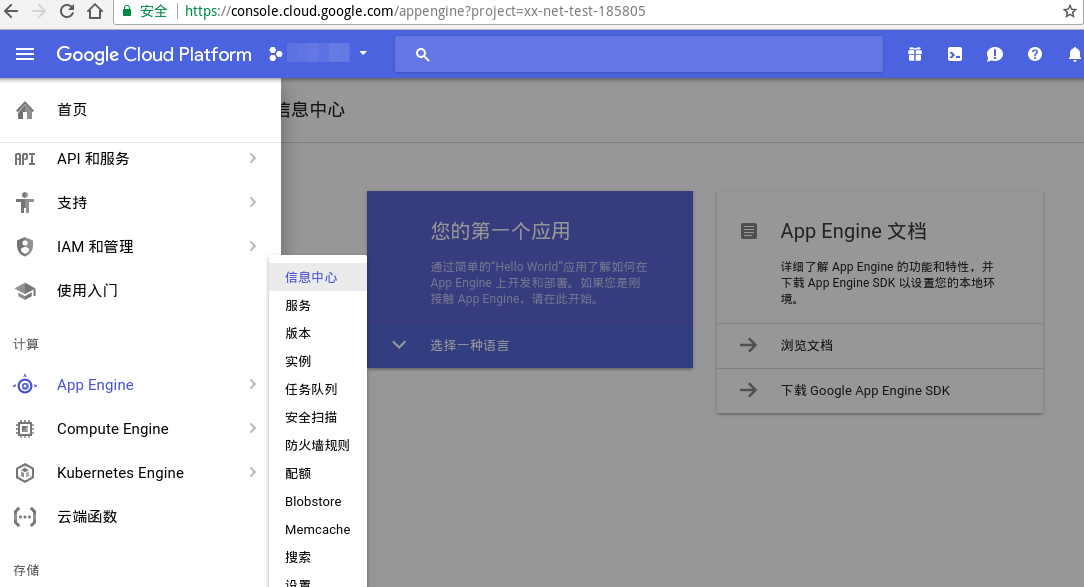Click the arrow icon beside 浏览文档

749,345
